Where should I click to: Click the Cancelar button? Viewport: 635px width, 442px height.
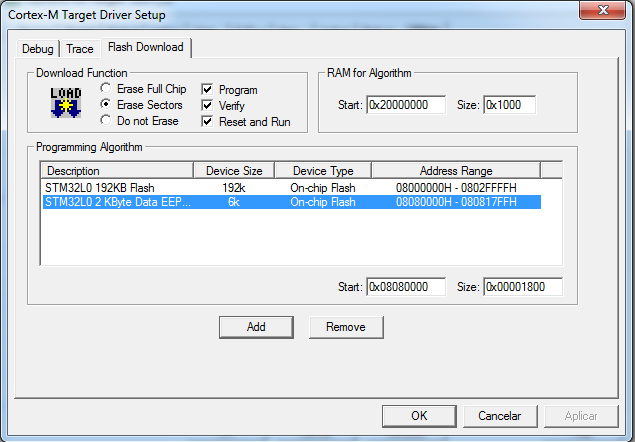(500, 416)
